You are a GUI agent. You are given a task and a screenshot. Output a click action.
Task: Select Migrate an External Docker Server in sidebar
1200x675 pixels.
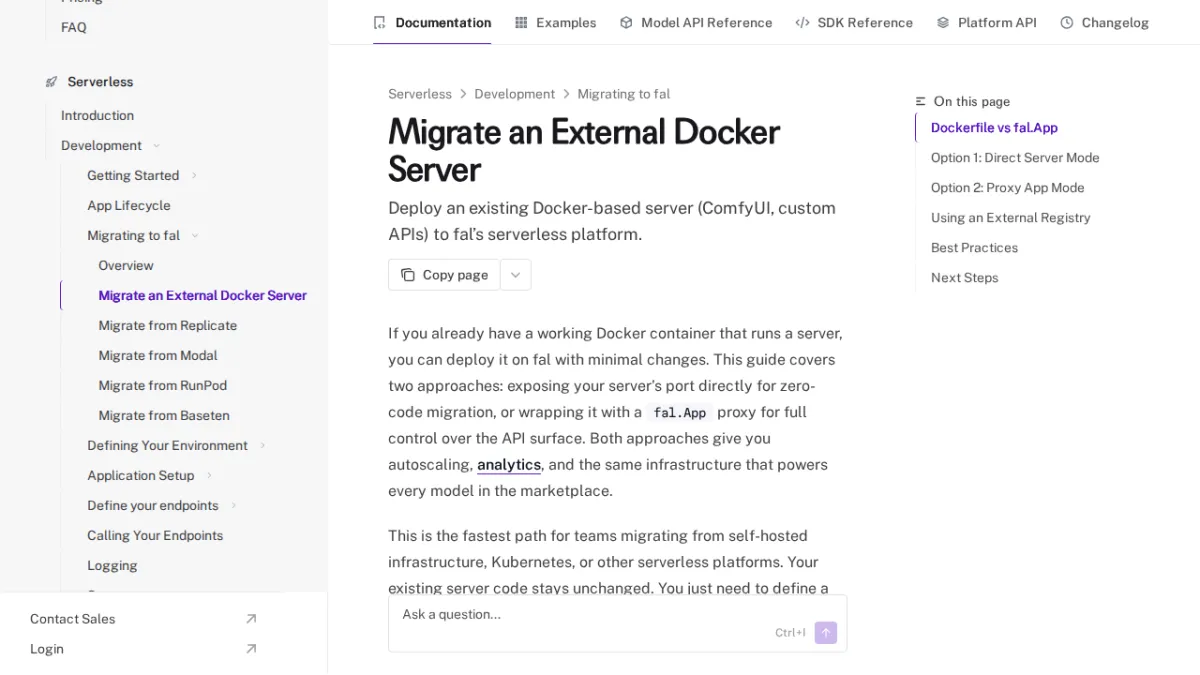pos(202,296)
